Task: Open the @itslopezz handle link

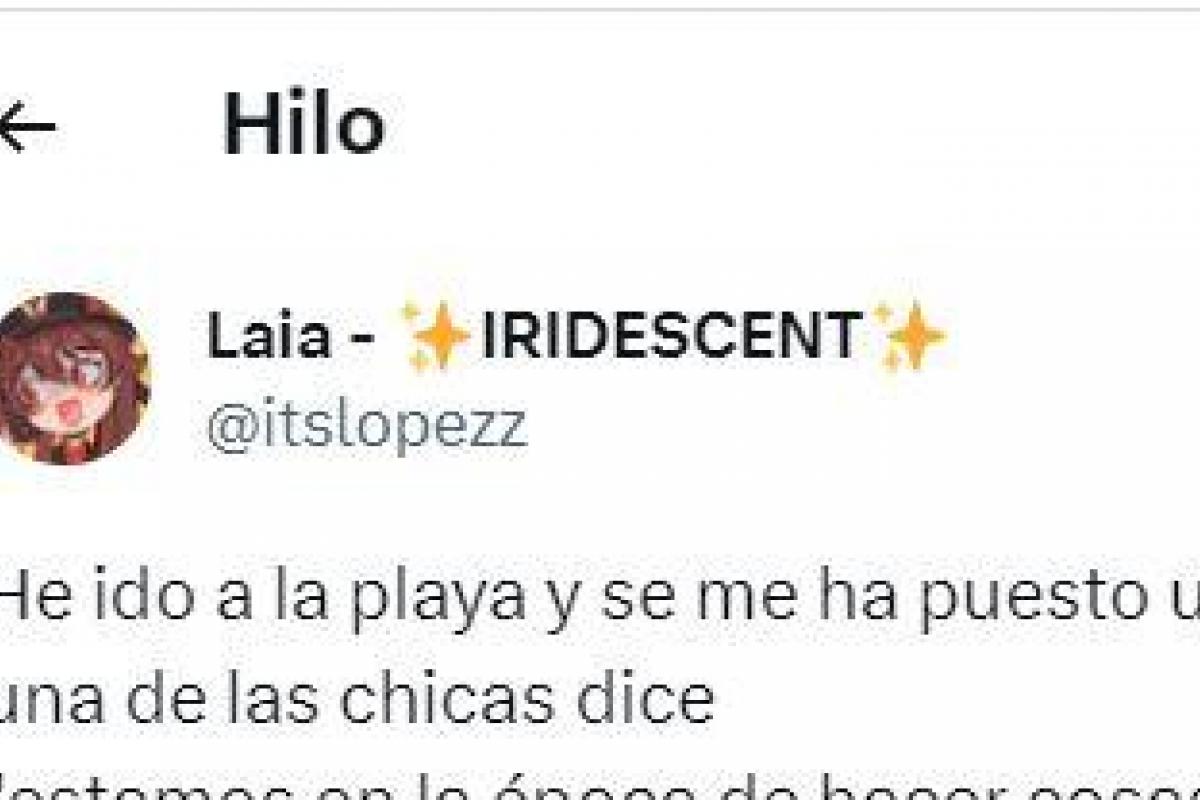Action: (x=366, y=427)
